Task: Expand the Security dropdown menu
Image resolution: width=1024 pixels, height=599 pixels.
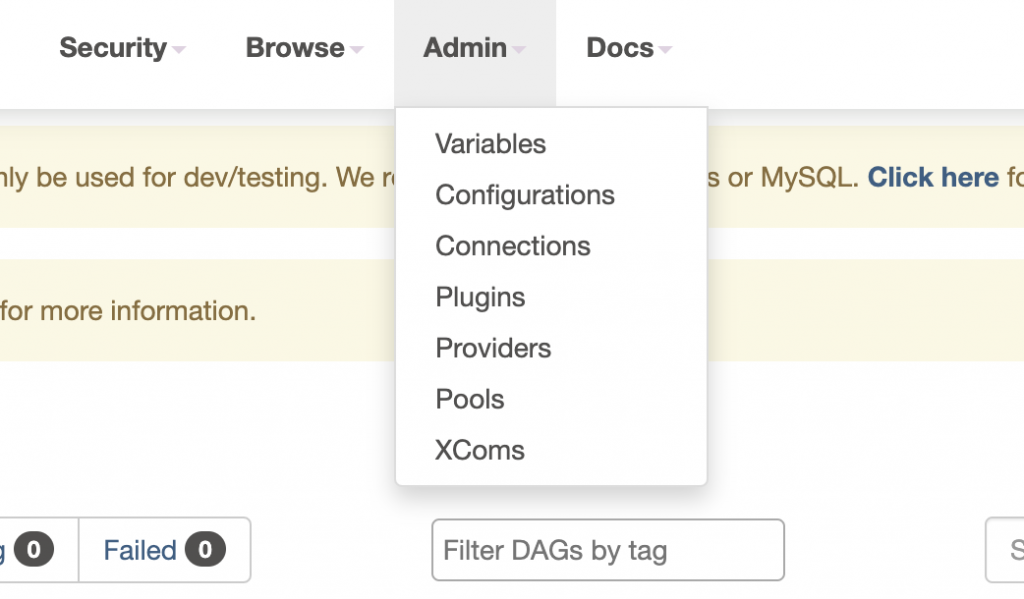Action: pos(113,48)
